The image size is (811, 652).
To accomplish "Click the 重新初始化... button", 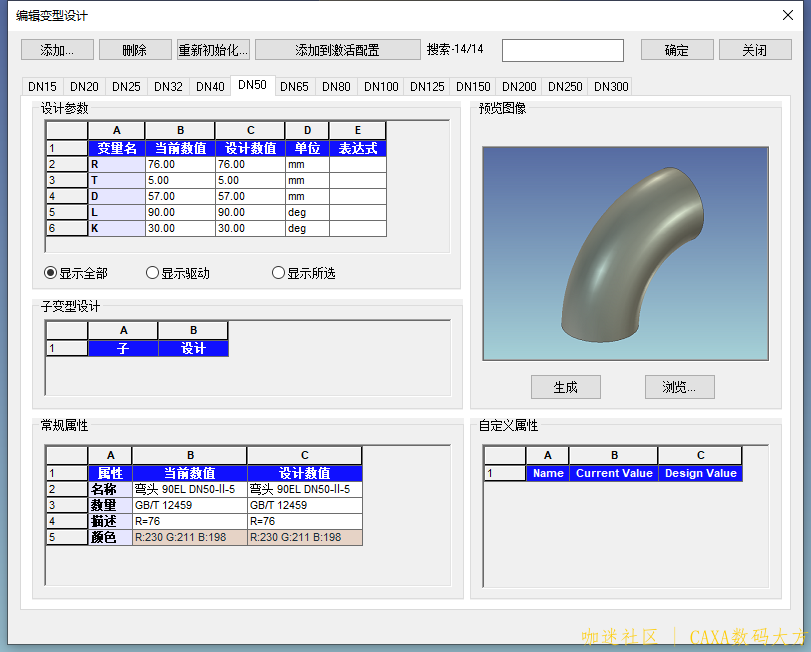I will (x=213, y=50).
